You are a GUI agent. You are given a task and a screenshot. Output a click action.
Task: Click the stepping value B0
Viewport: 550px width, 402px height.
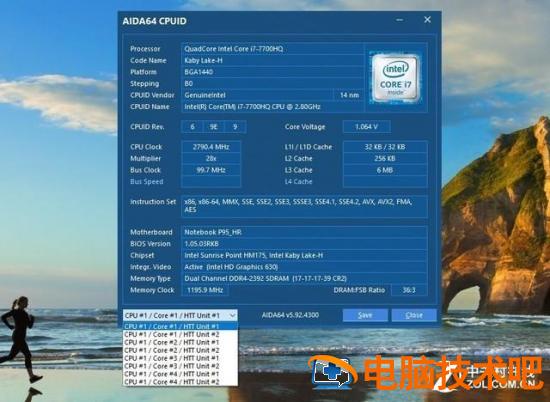273,83
